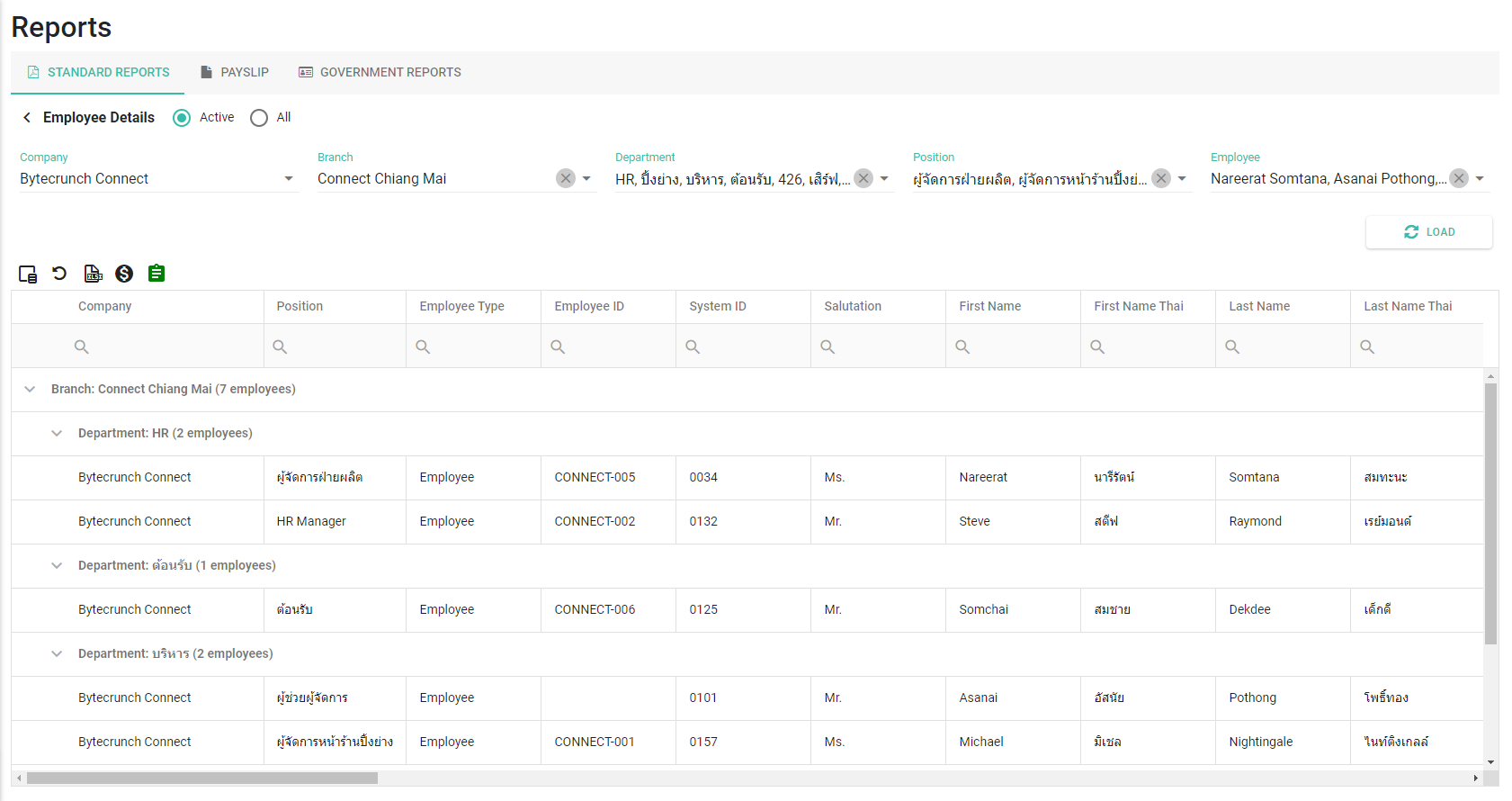Click search icon under System ID column

pos(693,346)
